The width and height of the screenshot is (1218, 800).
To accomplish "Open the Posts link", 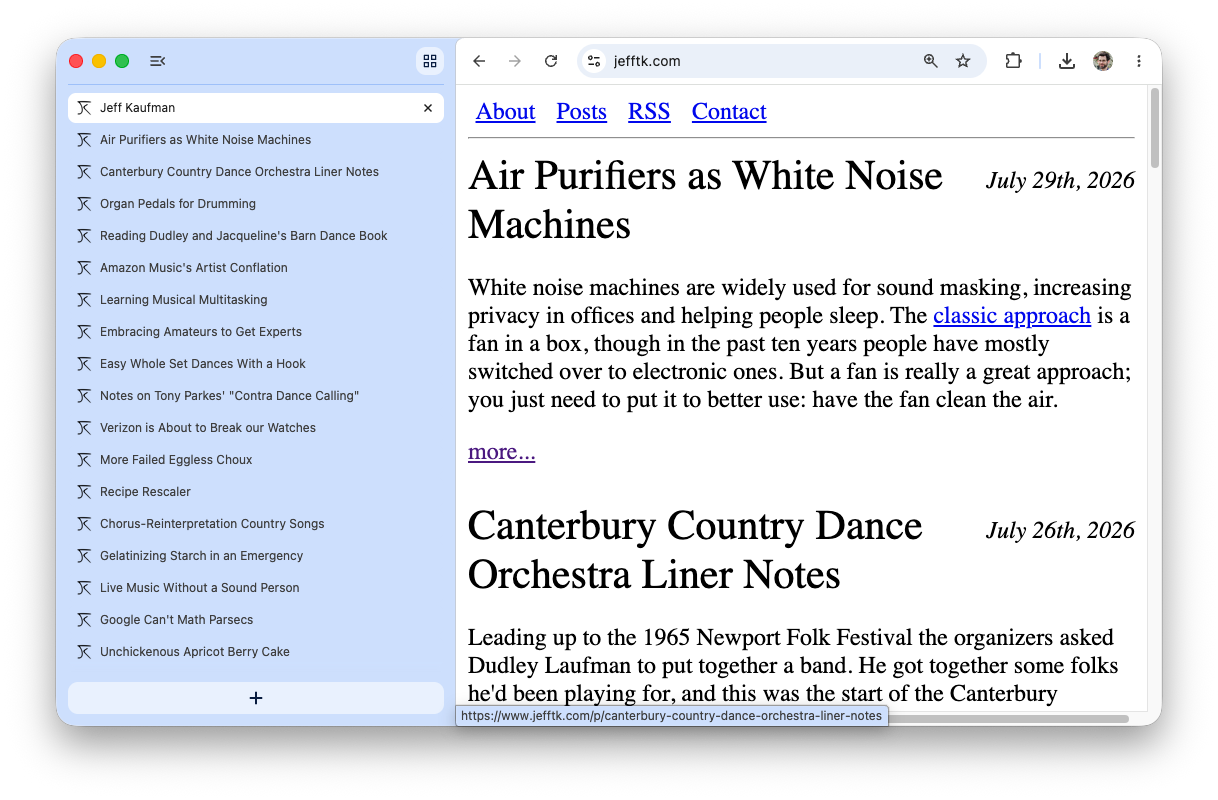I will tap(581, 112).
